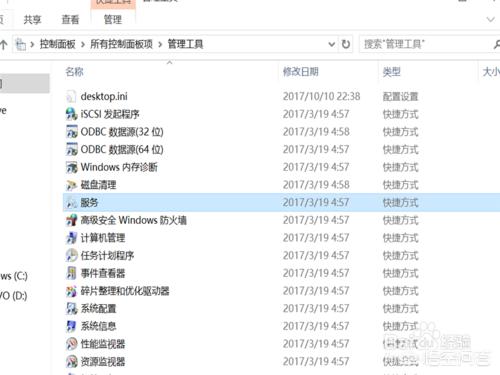Expand the chevron after 控制面板 in breadcrumb
This screenshot has height=375, width=500.
(x=83, y=44)
